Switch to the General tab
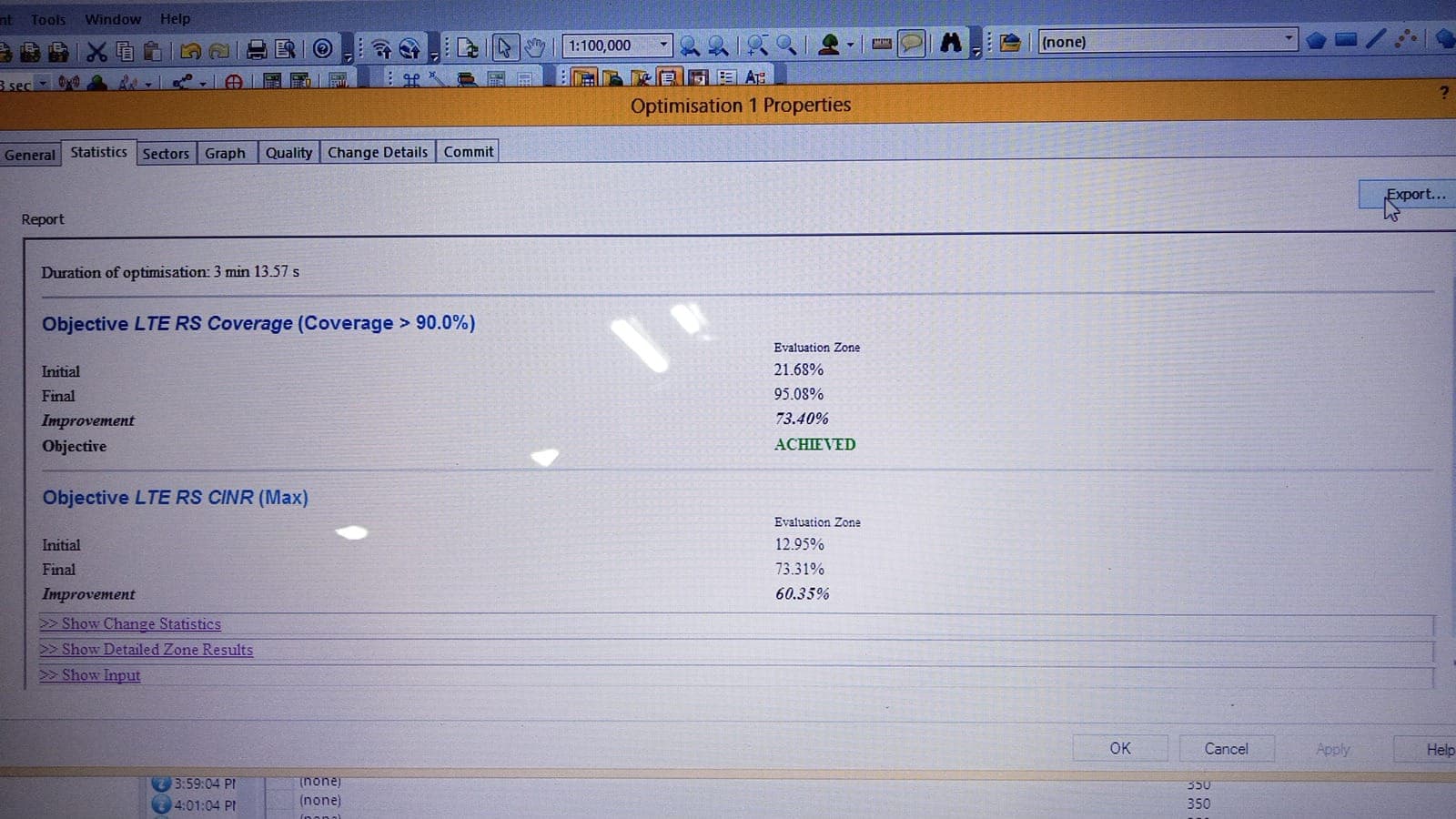Image resolution: width=1456 pixels, height=819 pixels. [30, 155]
